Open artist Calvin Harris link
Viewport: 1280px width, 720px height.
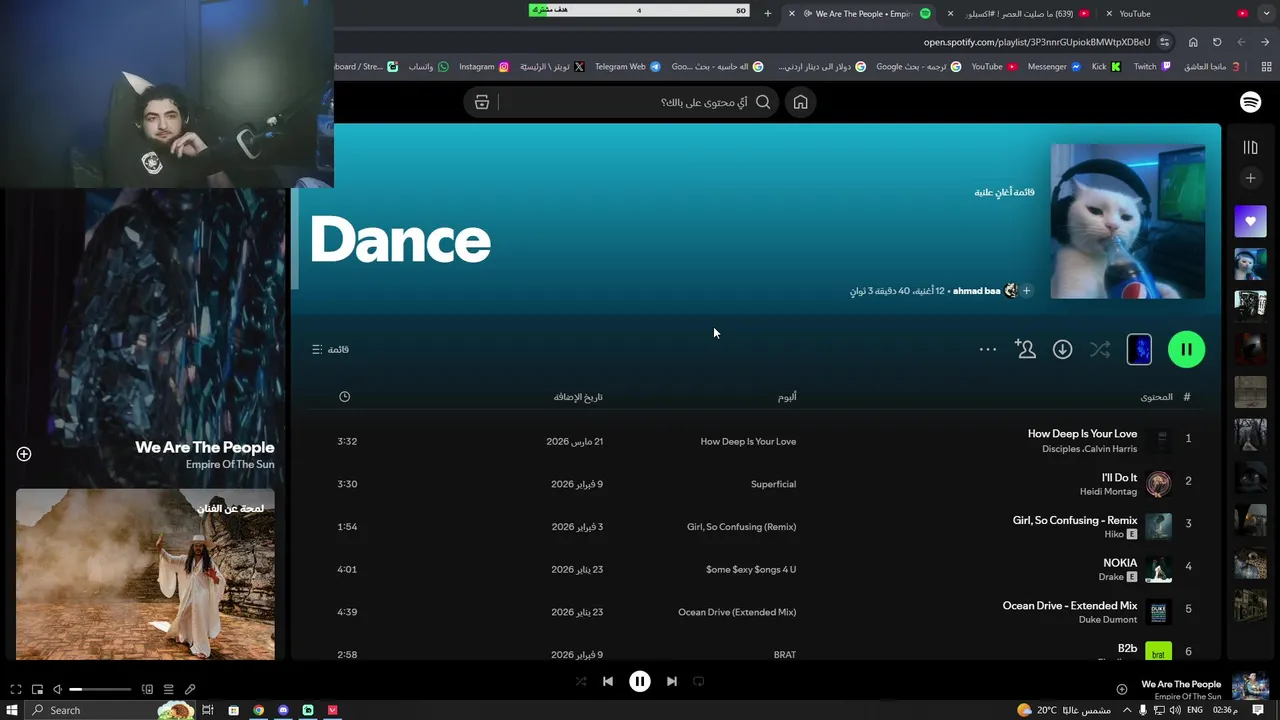[1111, 449]
